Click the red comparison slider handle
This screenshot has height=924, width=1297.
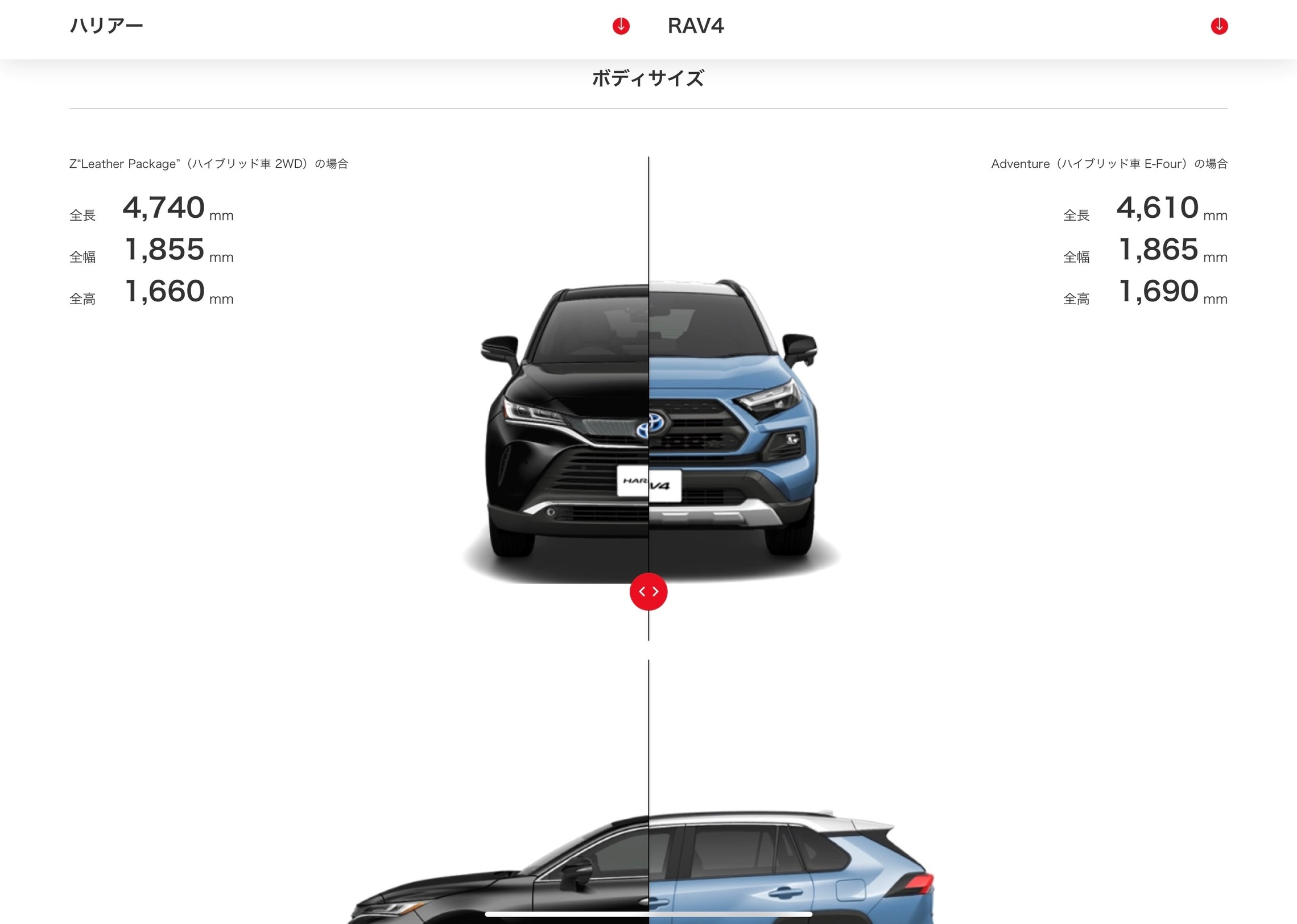coord(648,592)
